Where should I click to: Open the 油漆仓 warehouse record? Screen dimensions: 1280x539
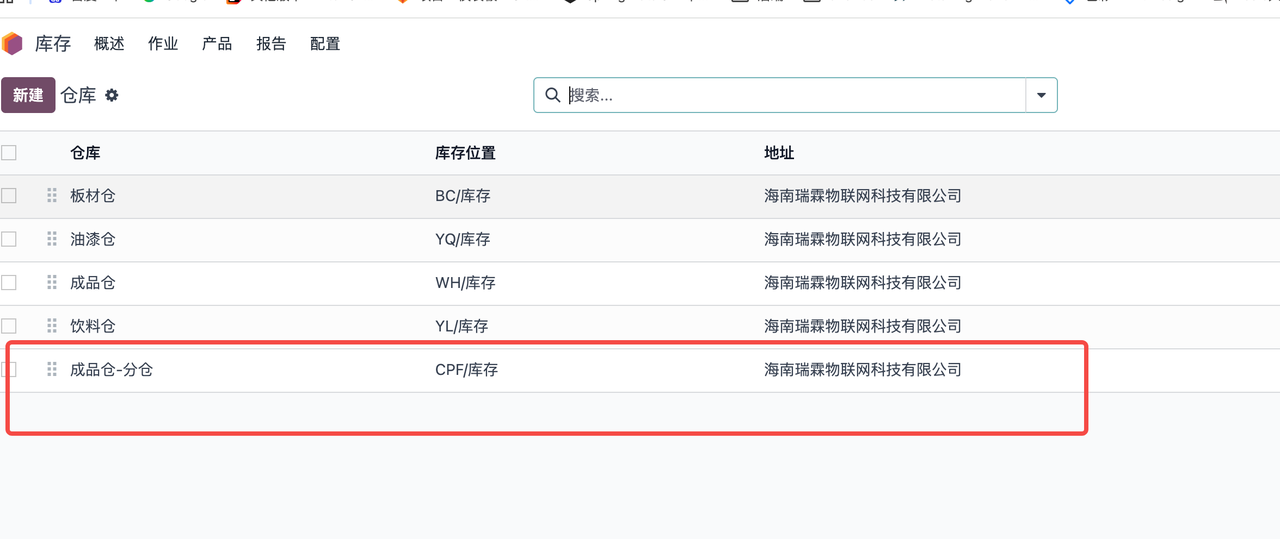(93, 239)
